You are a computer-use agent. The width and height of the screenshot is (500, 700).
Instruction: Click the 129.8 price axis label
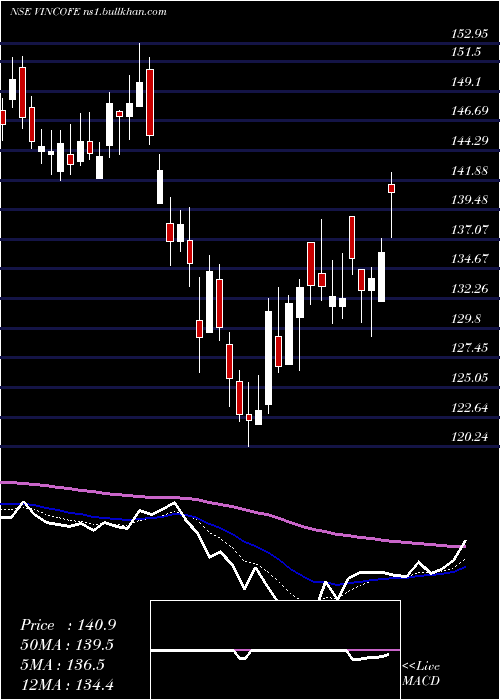pyautogui.click(x=467, y=319)
